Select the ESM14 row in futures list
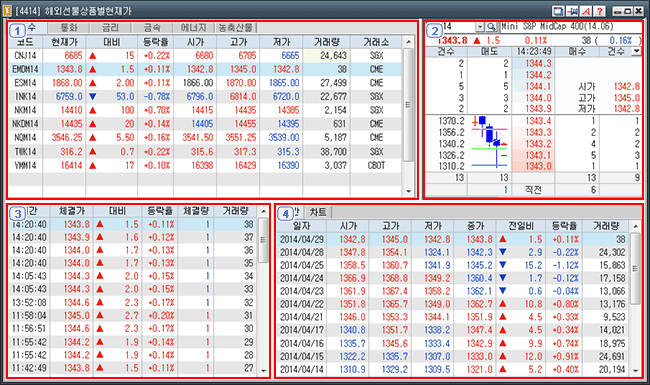This screenshot has height=385, width=650. tap(205, 83)
